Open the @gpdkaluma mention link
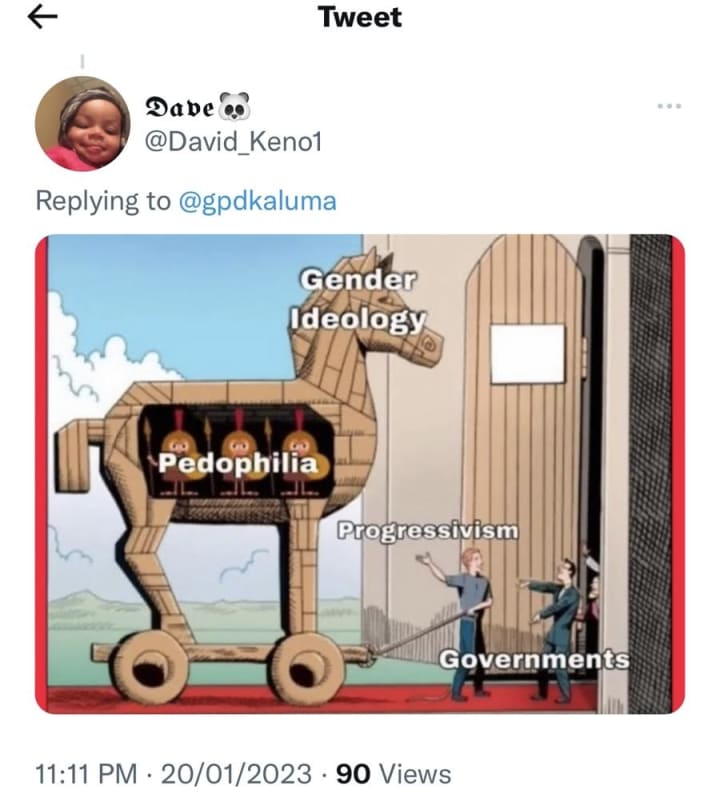This screenshot has height=810, width=720. (257, 201)
